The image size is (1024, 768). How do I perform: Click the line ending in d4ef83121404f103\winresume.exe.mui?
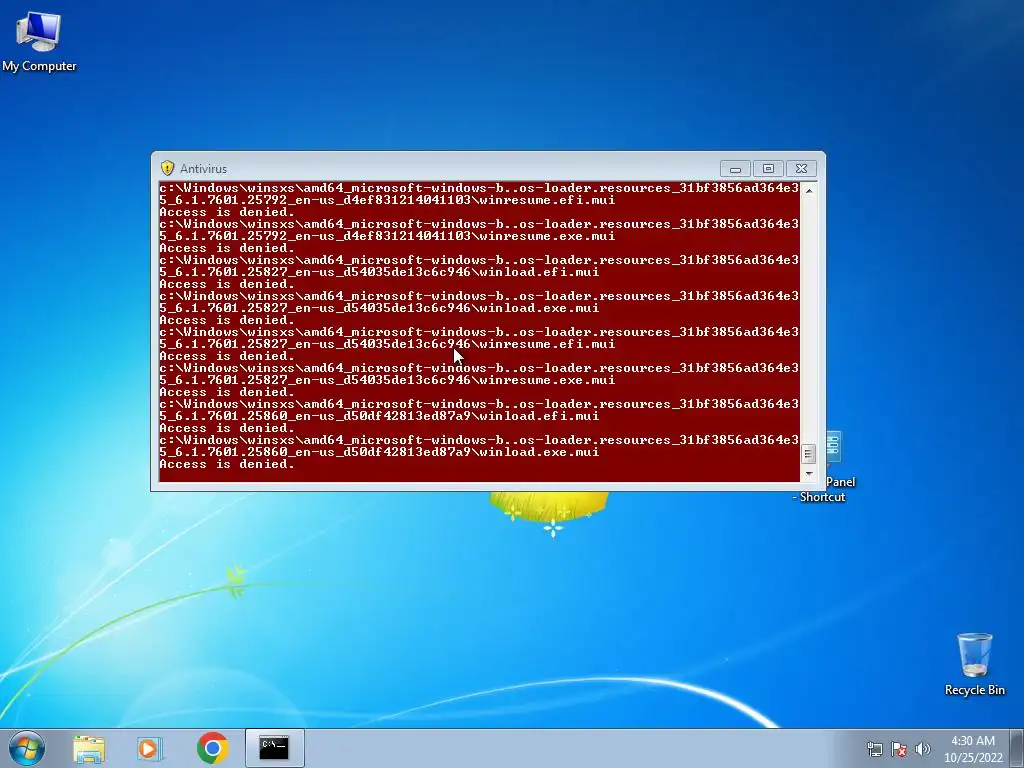point(387,236)
